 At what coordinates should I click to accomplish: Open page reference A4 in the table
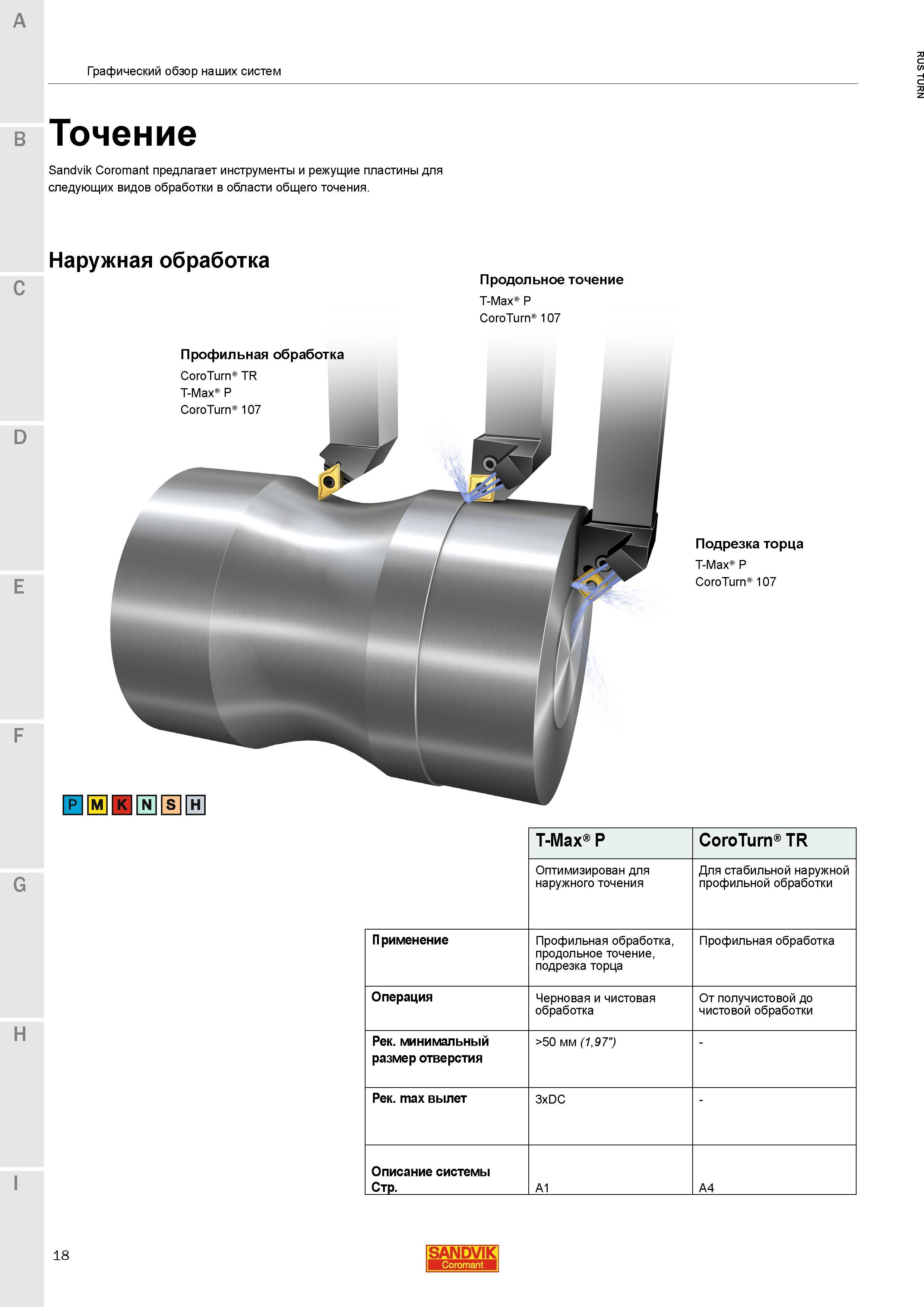706,1188
